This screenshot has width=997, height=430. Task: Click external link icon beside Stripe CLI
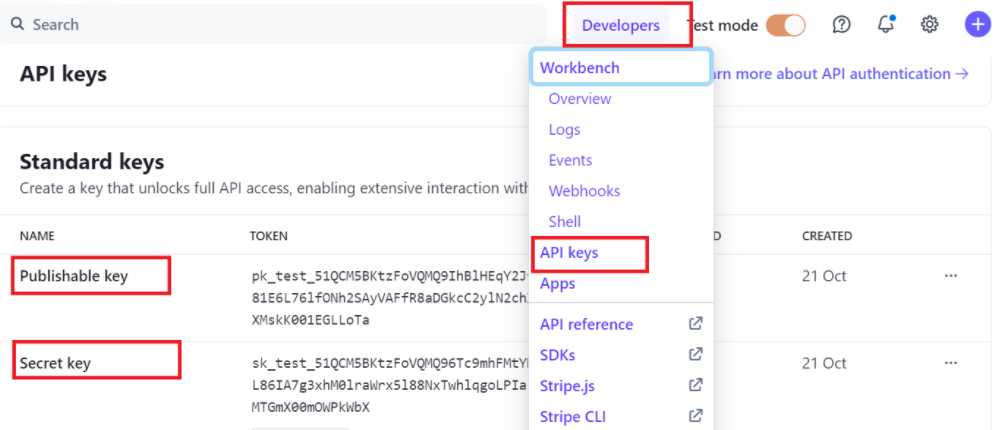point(696,416)
